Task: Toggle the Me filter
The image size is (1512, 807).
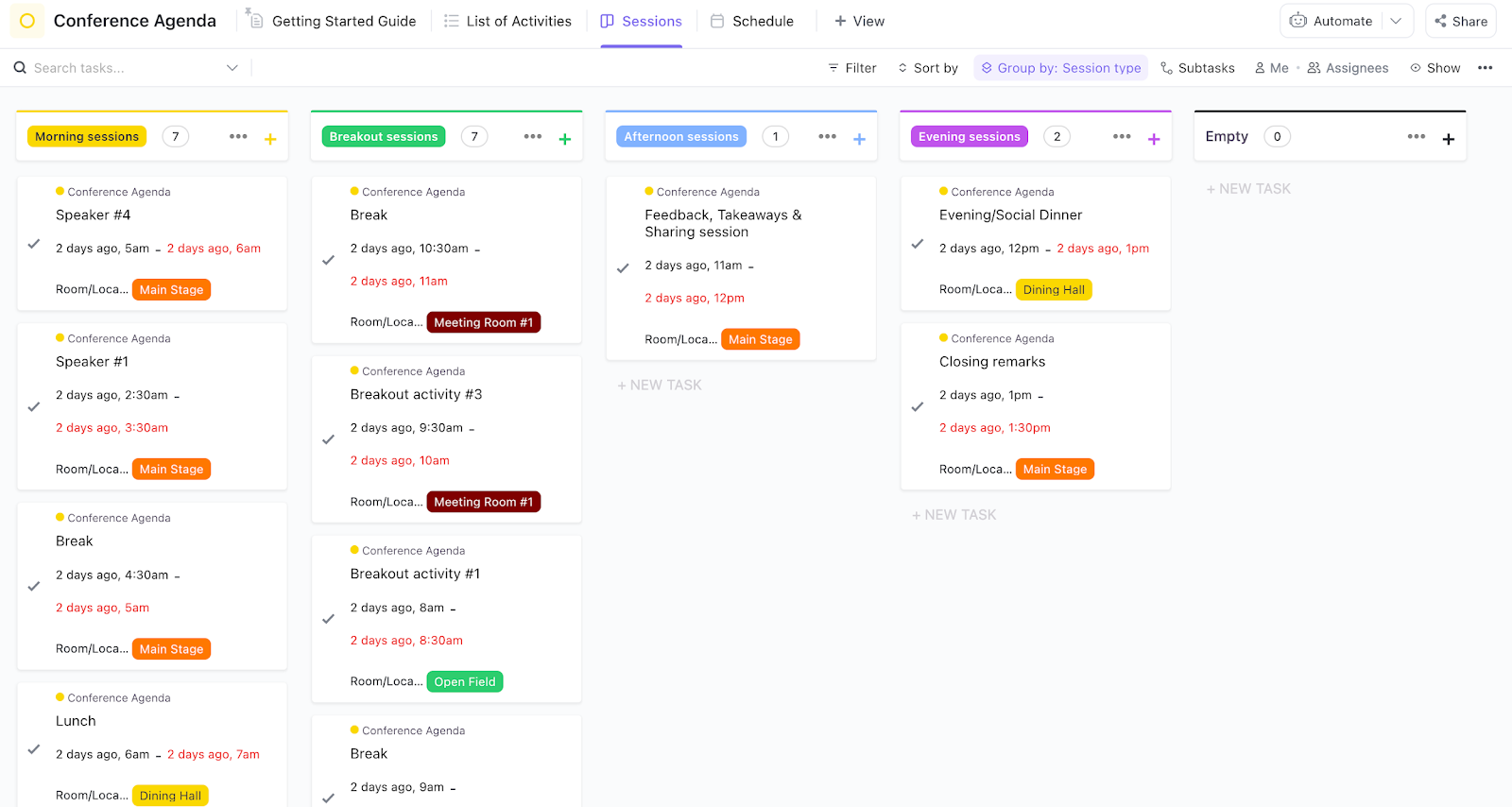Action: coord(1271,68)
